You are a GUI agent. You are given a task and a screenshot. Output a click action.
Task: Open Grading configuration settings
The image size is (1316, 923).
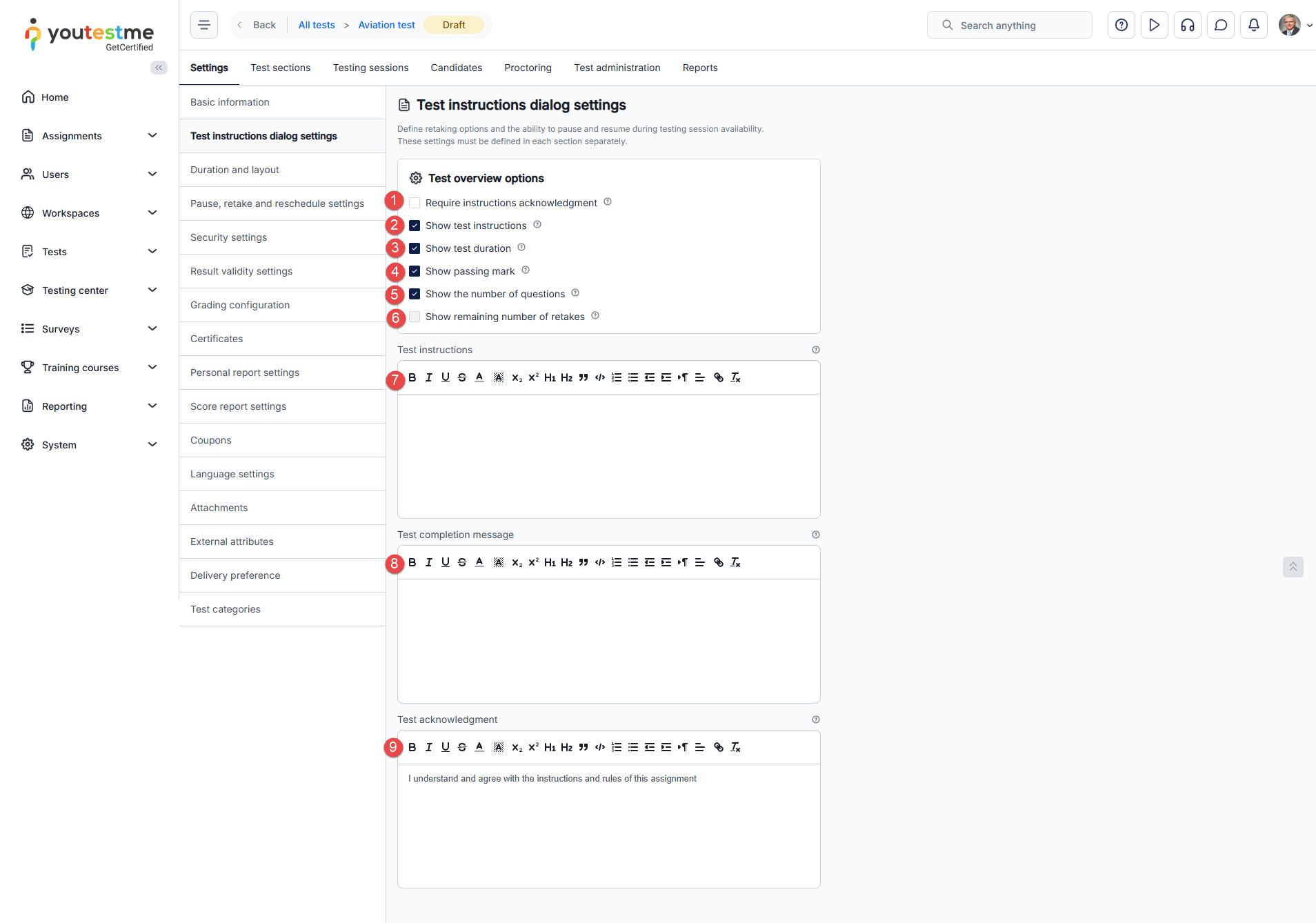point(282,305)
